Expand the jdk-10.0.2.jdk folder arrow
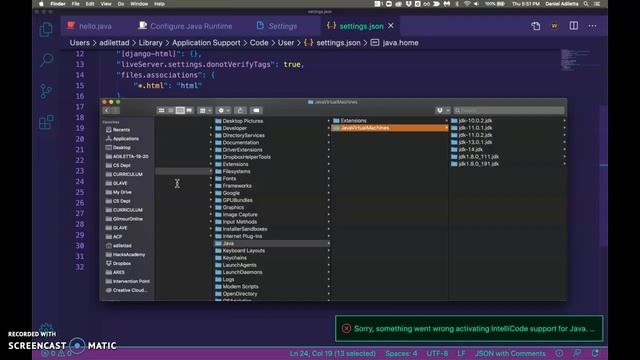The height and width of the screenshot is (360, 640). [564, 121]
